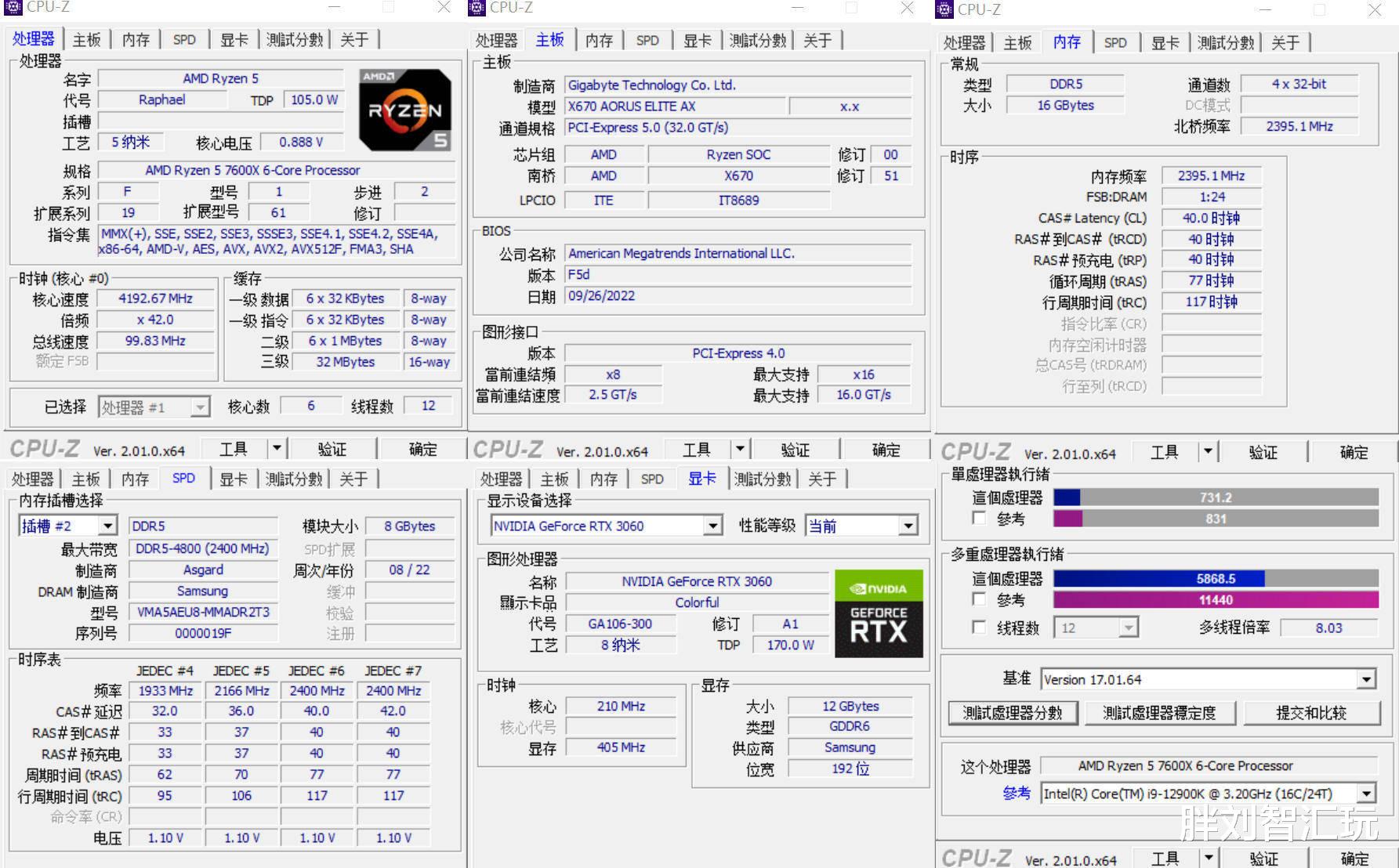Image resolution: width=1399 pixels, height=868 pixels.
Task: Click the 提交和比较 button
Action: click(x=1313, y=713)
